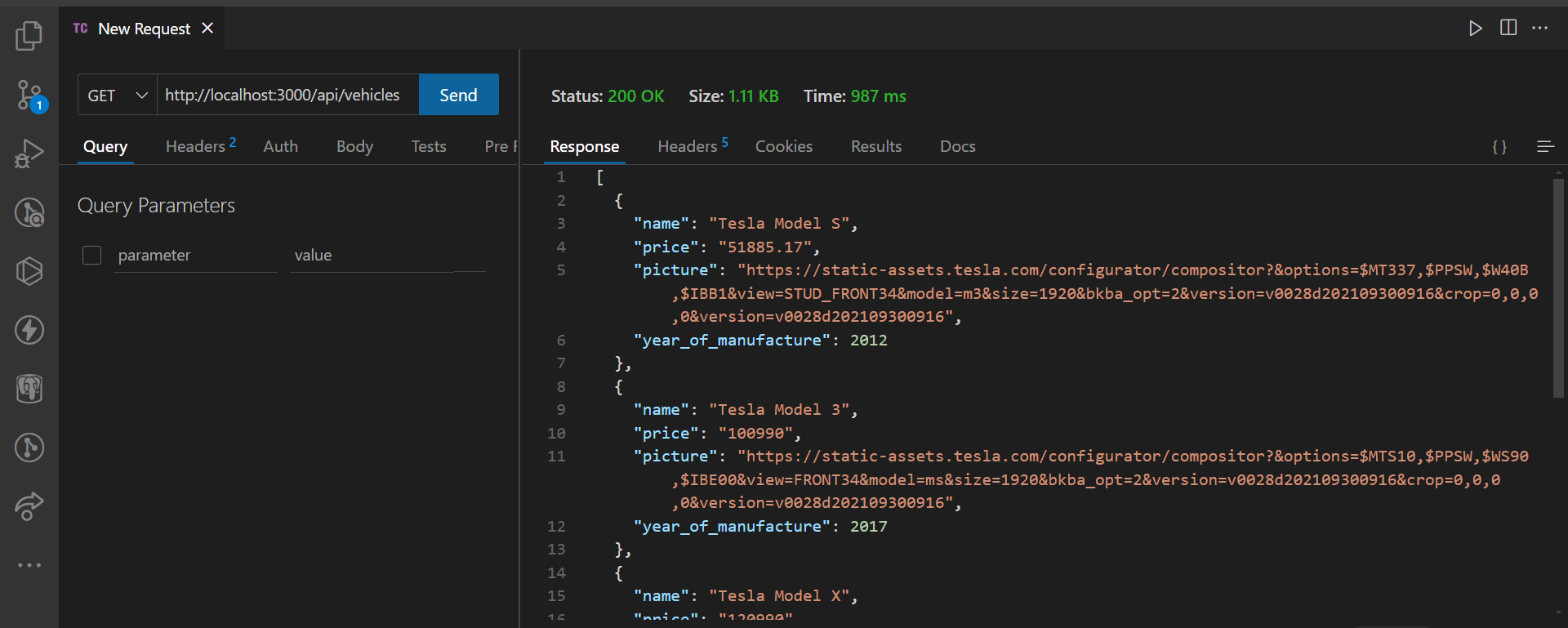Click the Status 200 OK text
1568x628 pixels.
(x=608, y=96)
